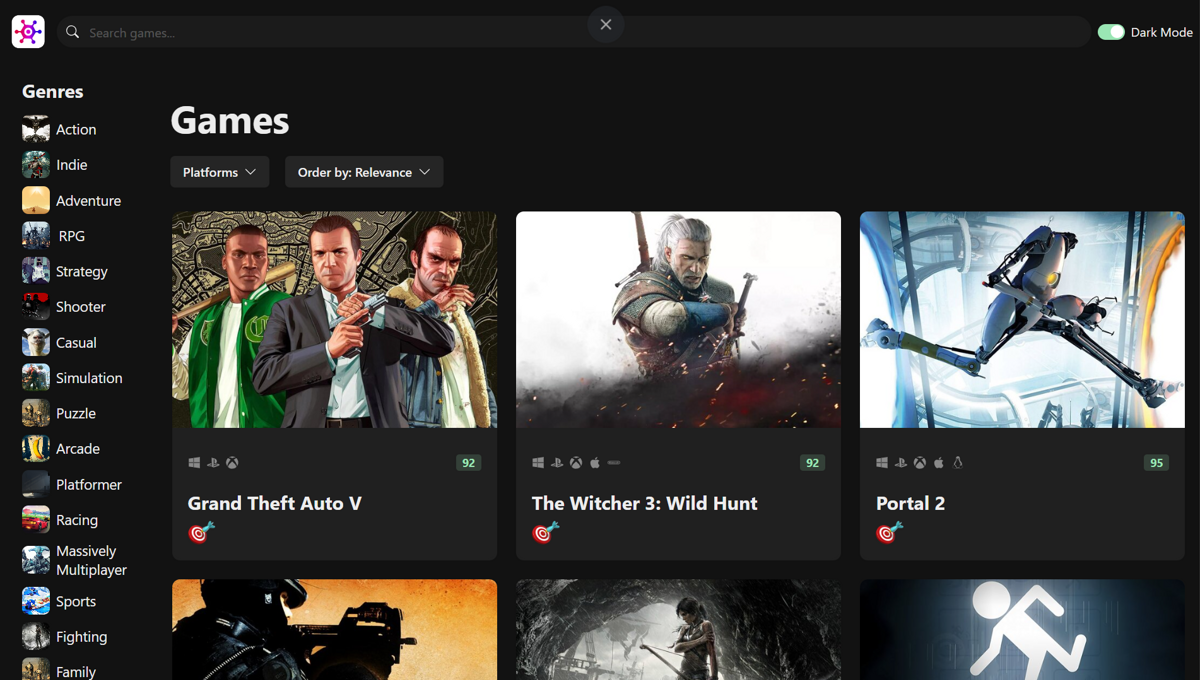1200x680 pixels.
Task: Open the Platforms filter dropdown
Action: (219, 171)
